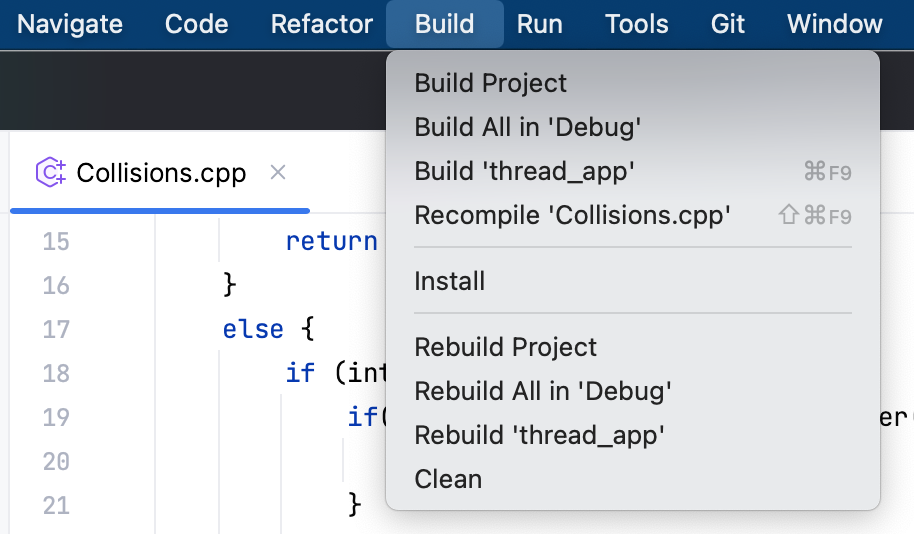Viewport: 914px width, 534px height.
Task: Choose Recompile 'Collisions.cpp'
Action: pos(572,215)
